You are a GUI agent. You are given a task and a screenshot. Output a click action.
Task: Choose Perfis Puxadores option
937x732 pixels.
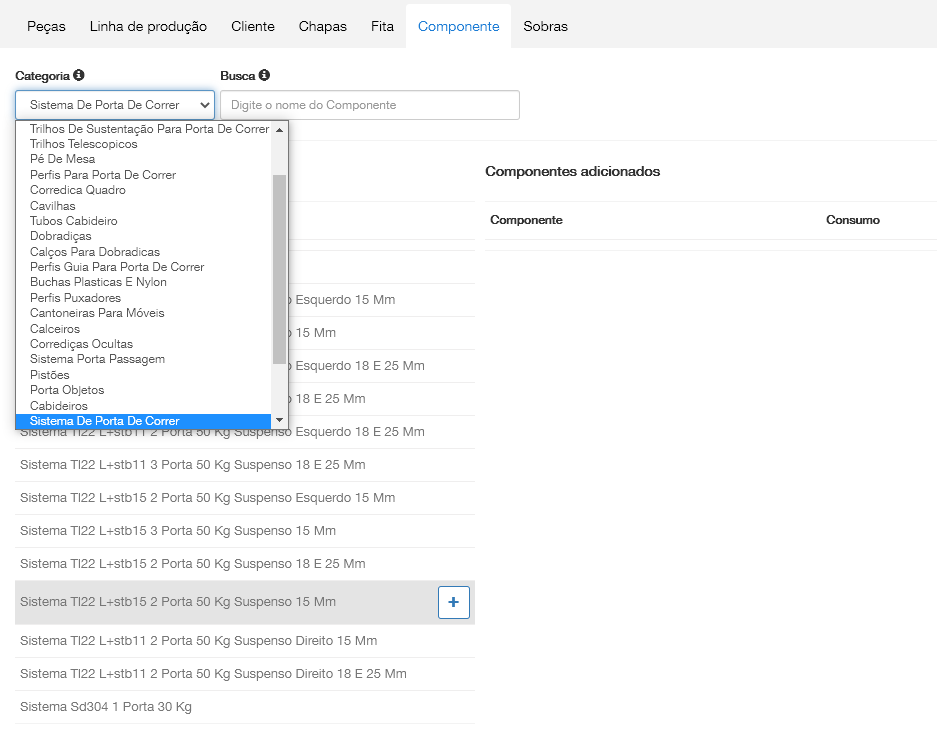(75, 298)
